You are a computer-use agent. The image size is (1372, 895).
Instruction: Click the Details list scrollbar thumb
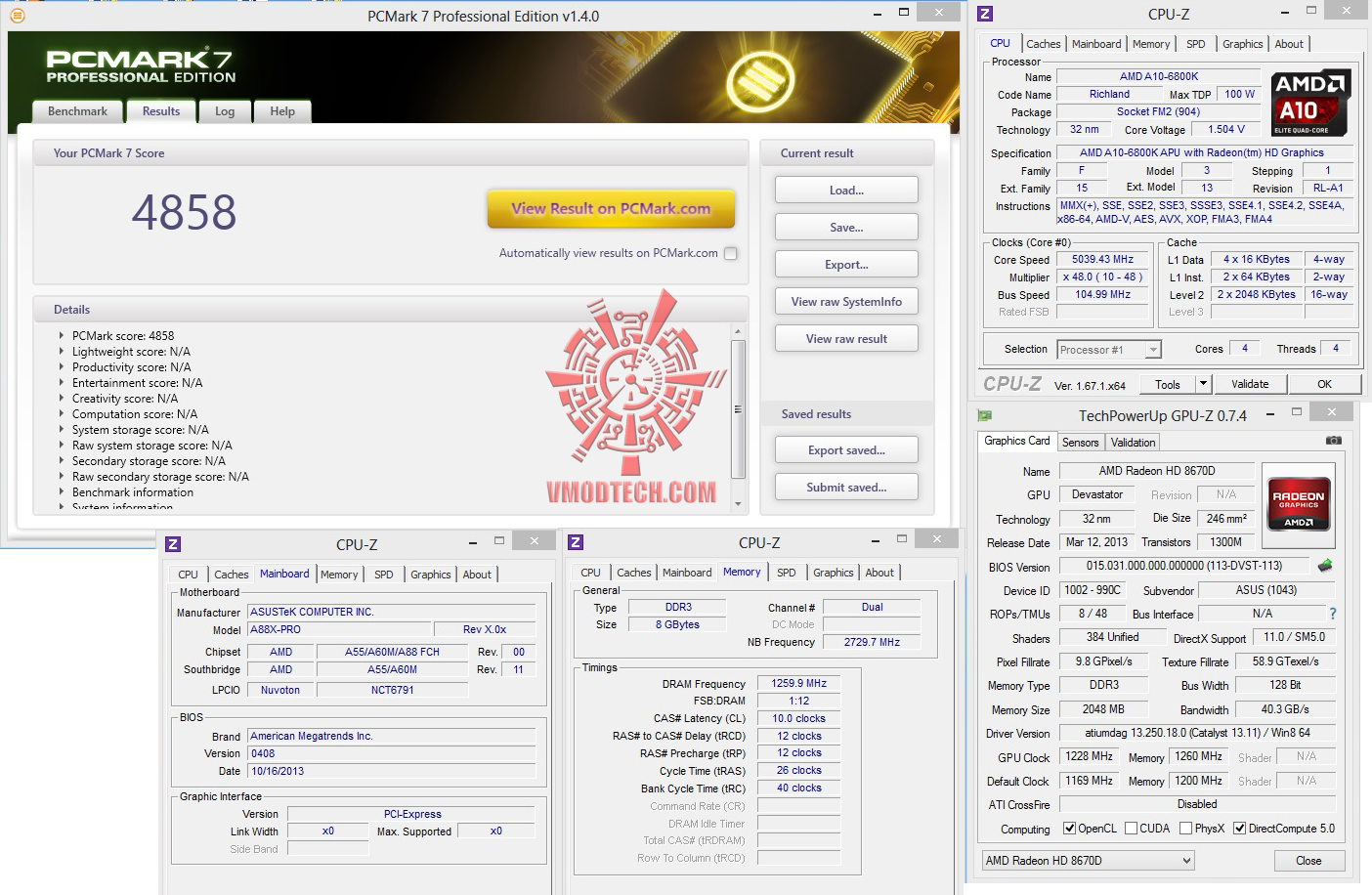click(738, 409)
